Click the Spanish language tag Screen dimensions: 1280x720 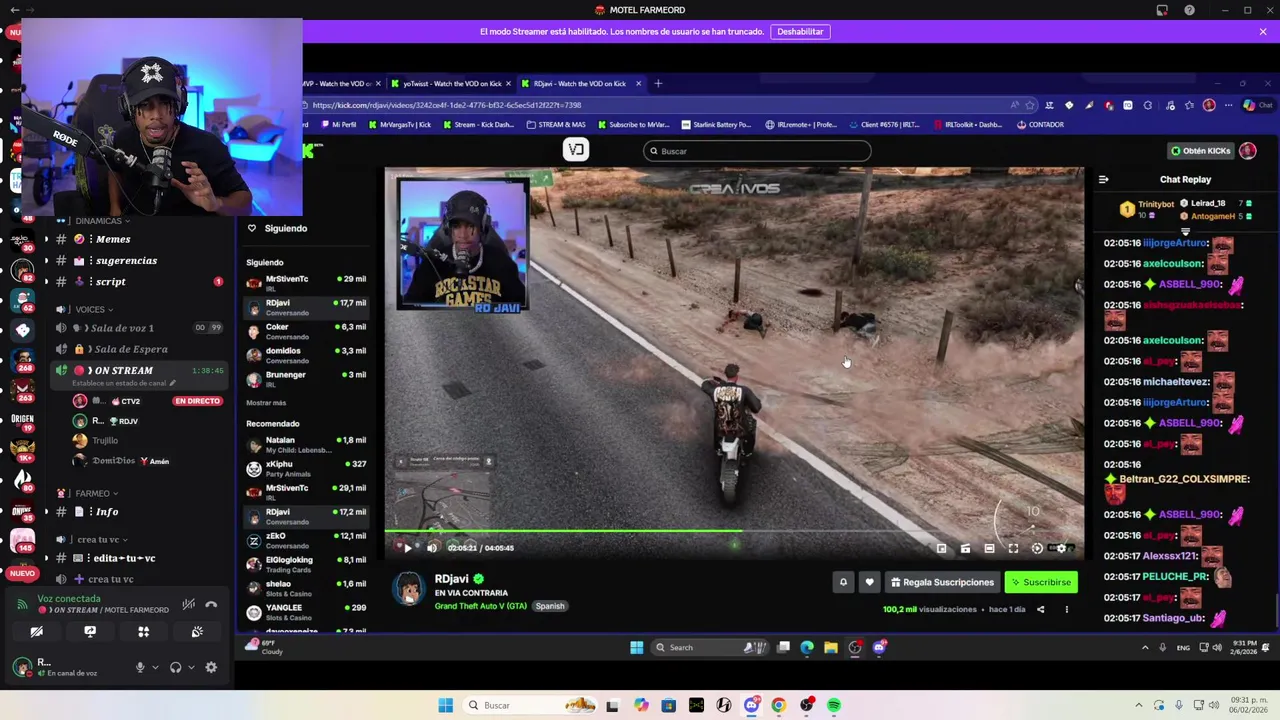point(550,606)
